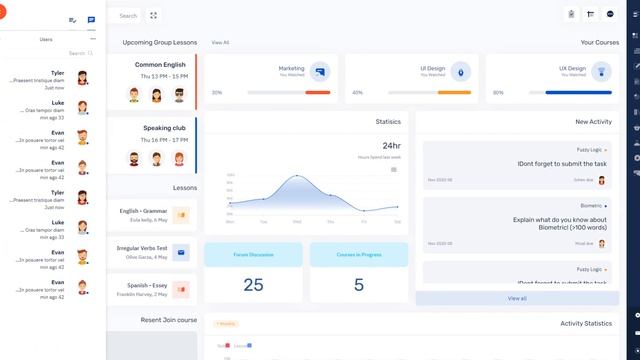Click the Spanish - Essey red icon

181,290
